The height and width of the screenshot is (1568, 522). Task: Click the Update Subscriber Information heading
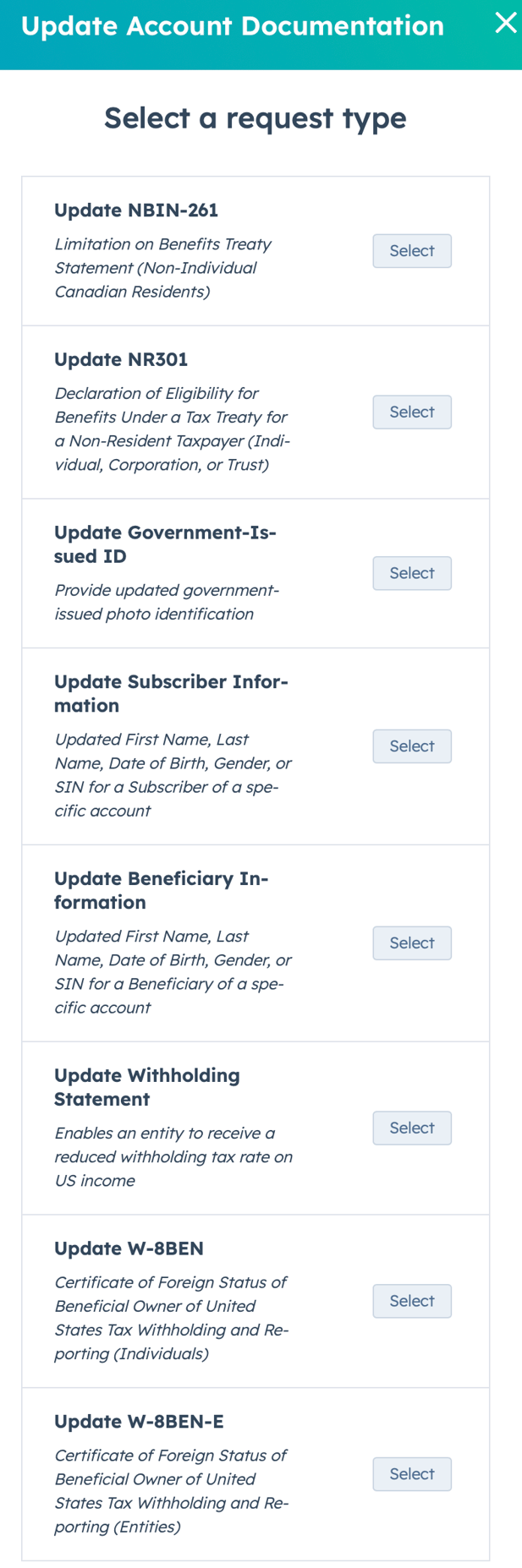tap(172, 693)
